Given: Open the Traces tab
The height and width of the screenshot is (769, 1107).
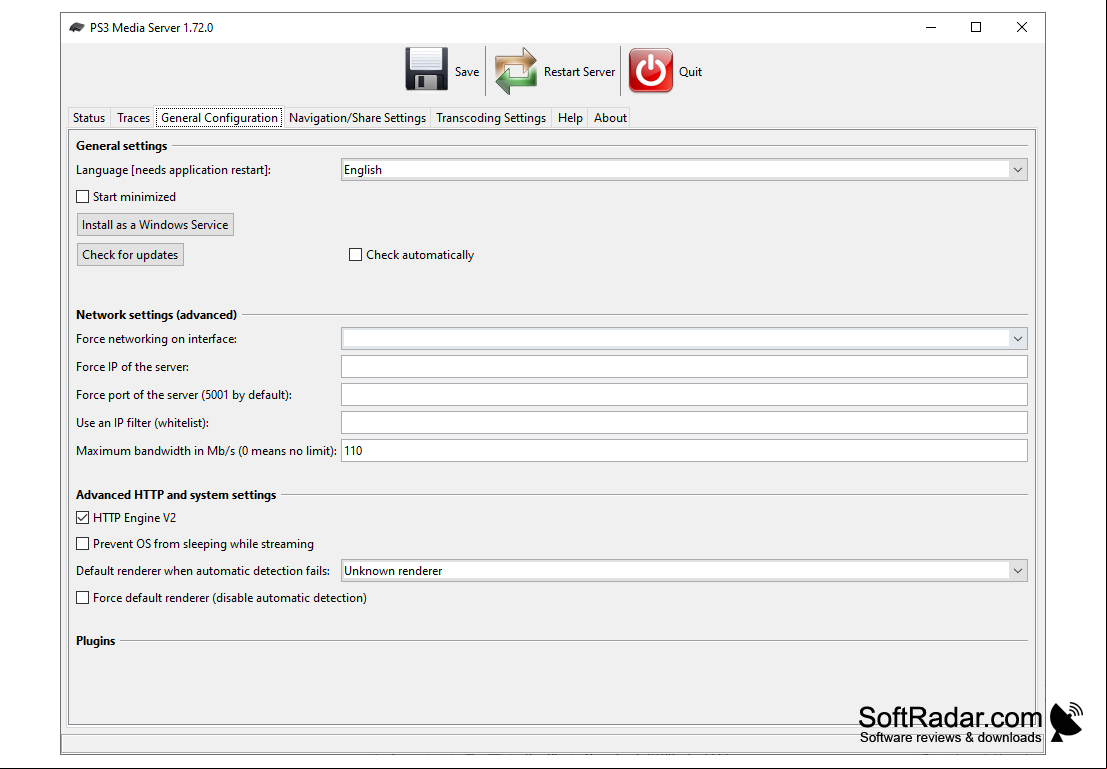Looking at the screenshot, I should (x=133, y=118).
